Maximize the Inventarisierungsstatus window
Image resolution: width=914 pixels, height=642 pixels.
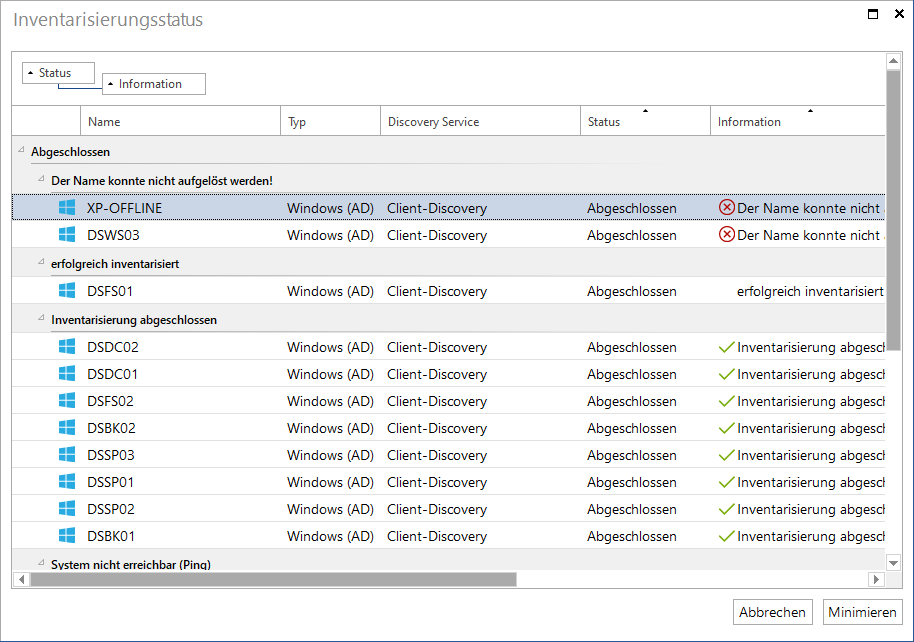(x=873, y=14)
